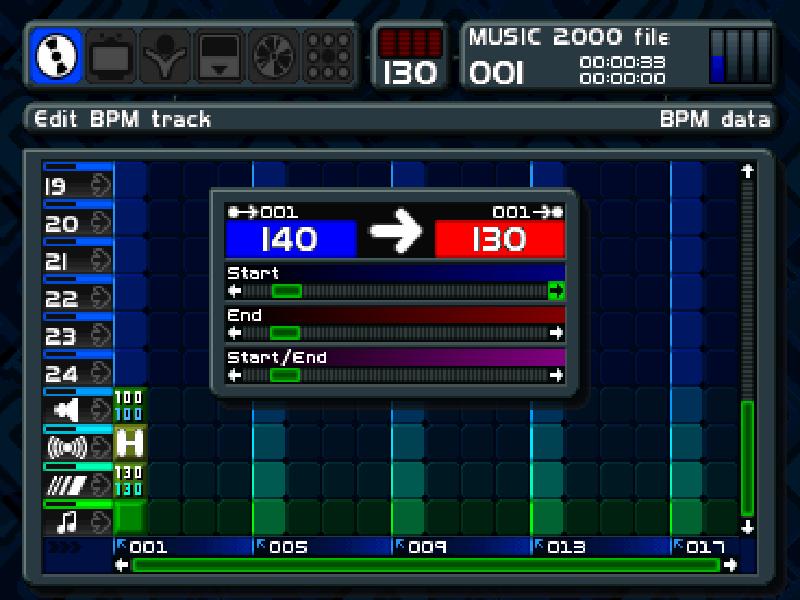Click the 130 tempo display at top
Image resolution: width=800 pixels, height=600 pixels.
[410, 73]
